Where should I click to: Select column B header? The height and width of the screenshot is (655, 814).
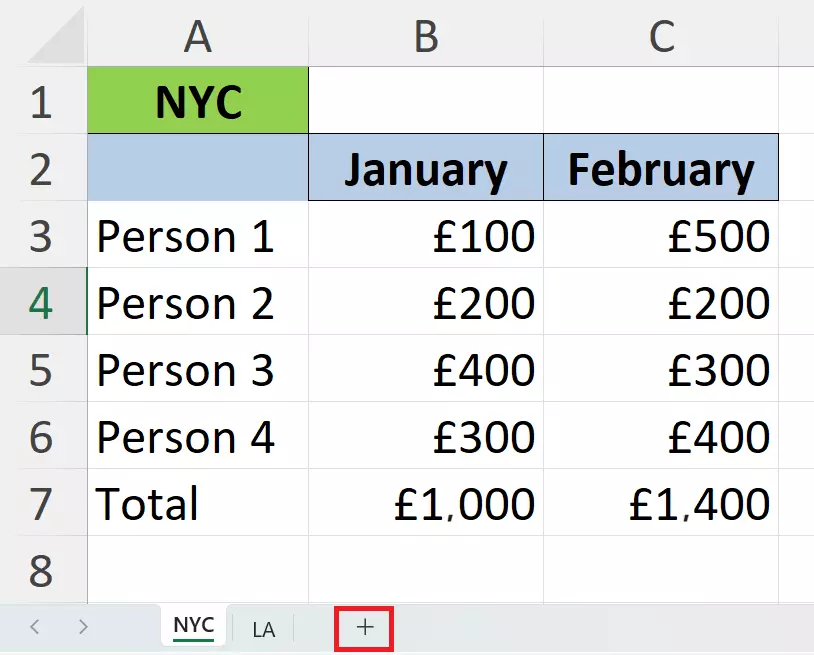tap(425, 35)
